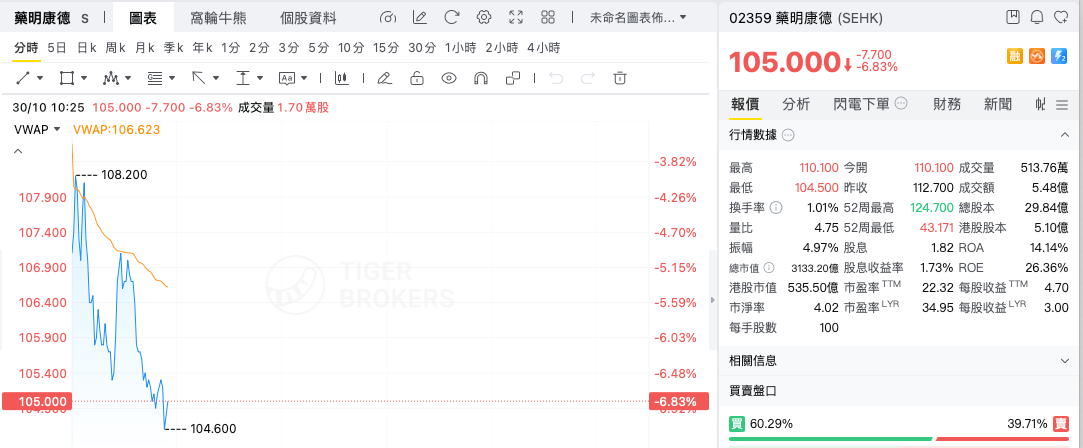Open the 財務 tab
Image resolution: width=1083 pixels, height=448 pixels.
947,104
